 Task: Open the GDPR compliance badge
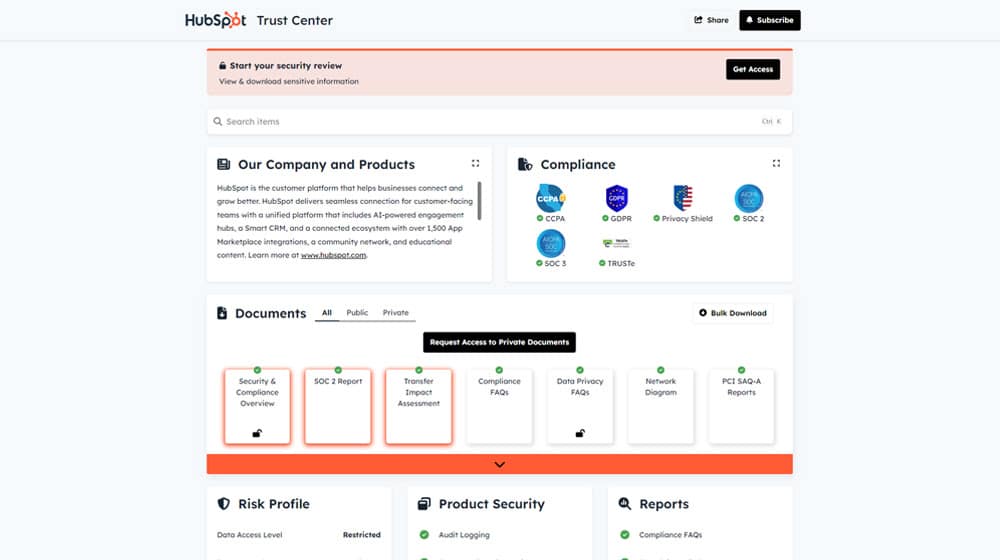pyautogui.click(x=617, y=203)
